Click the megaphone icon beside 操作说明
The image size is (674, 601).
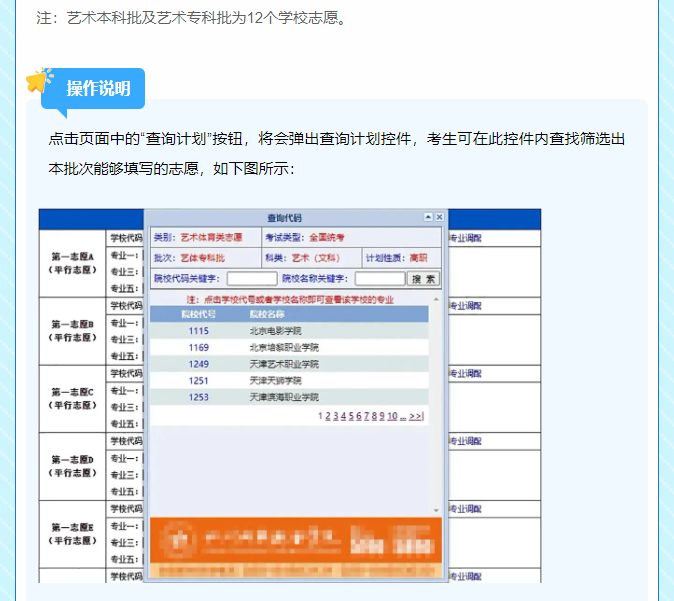click(39, 80)
